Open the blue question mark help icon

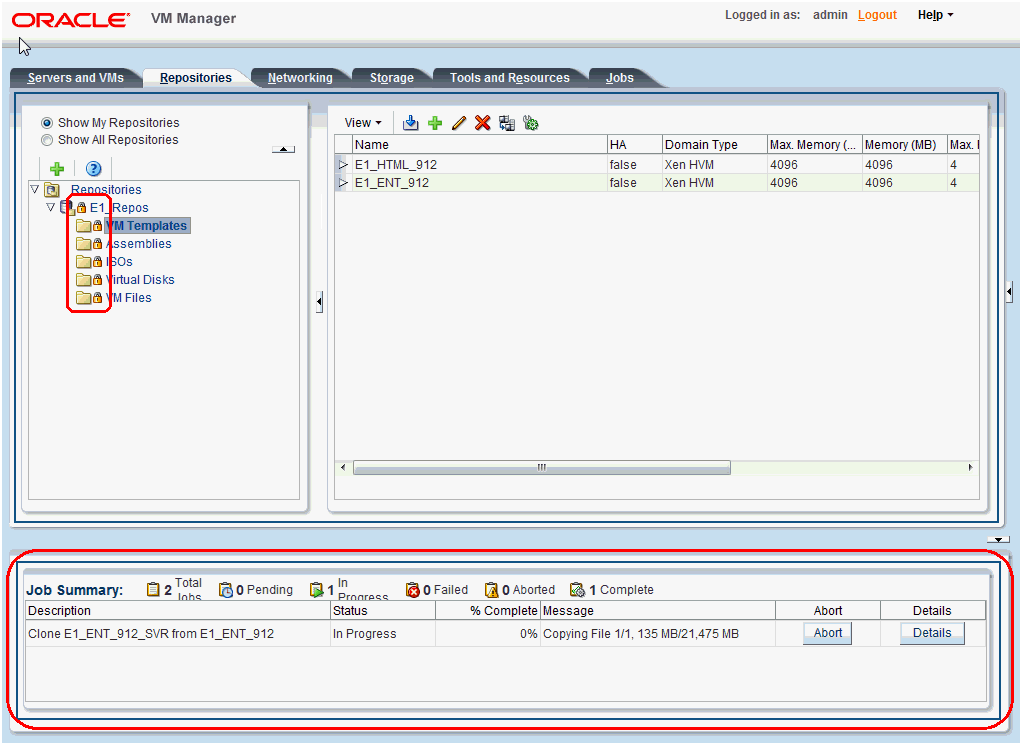[94, 169]
